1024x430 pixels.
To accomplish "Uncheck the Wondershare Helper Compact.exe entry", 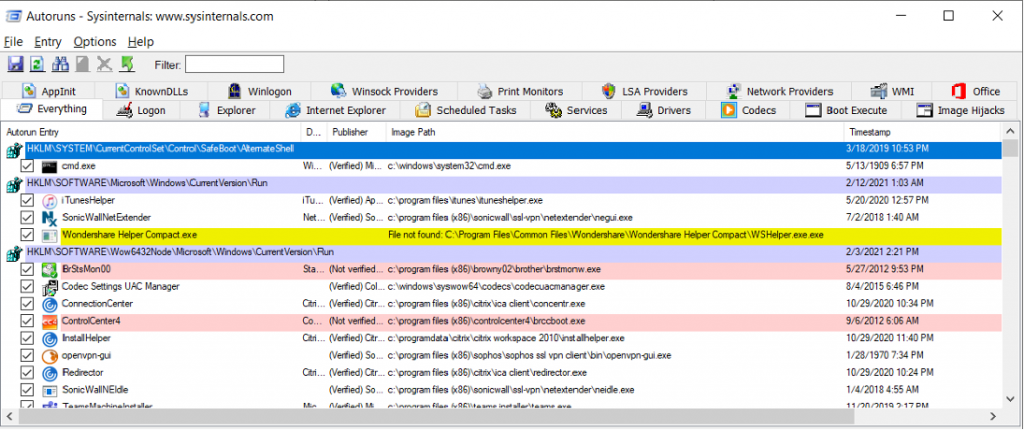I will 27,235.
